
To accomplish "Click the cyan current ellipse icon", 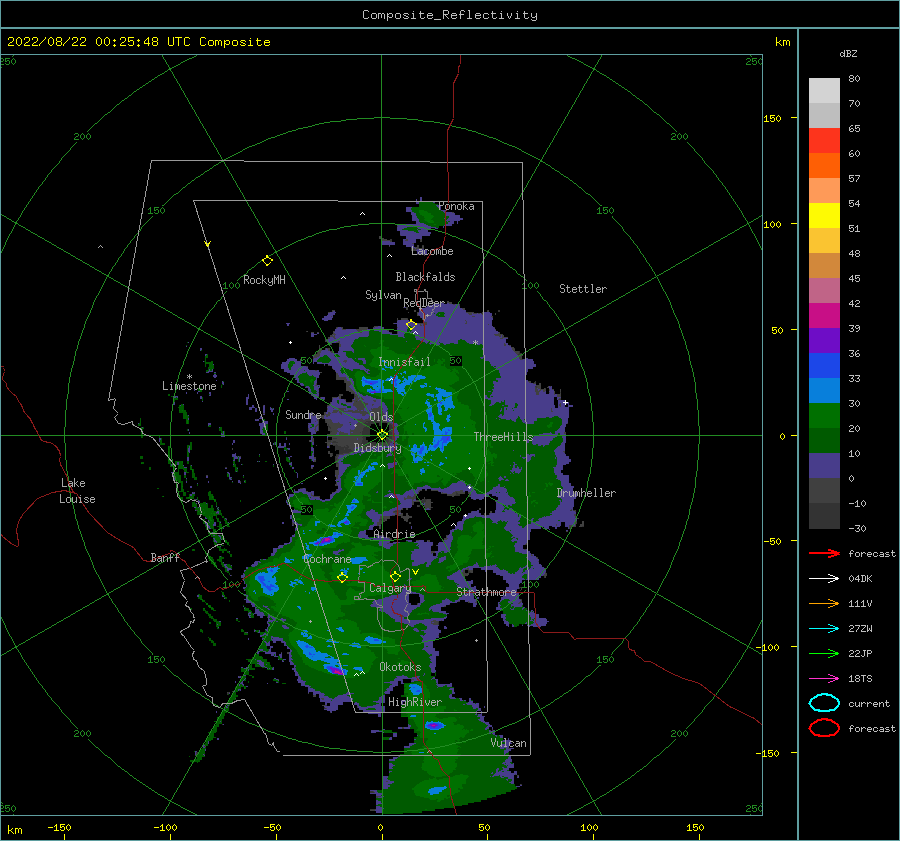I will [x=824, y=703].
